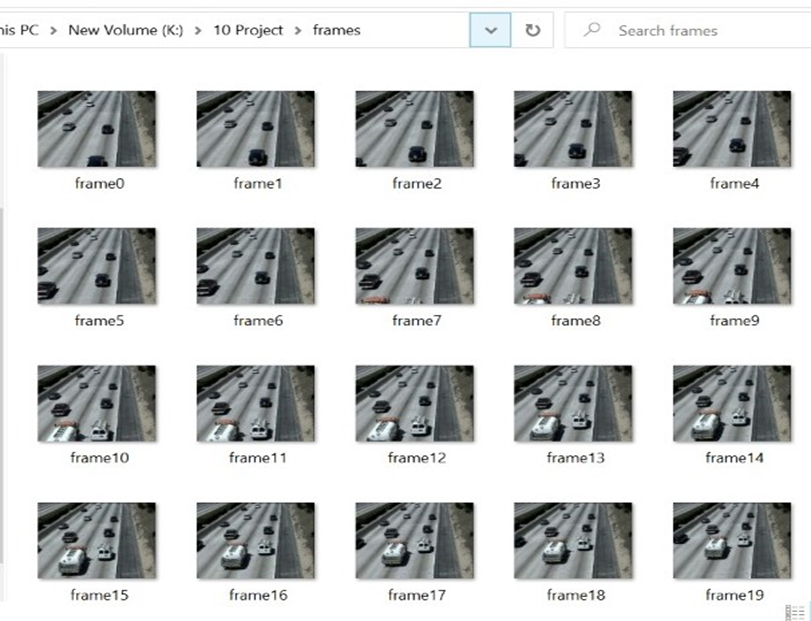Select the frame3 thumbnail
Screen dimensions: 811x621
[x=573, y=129]
